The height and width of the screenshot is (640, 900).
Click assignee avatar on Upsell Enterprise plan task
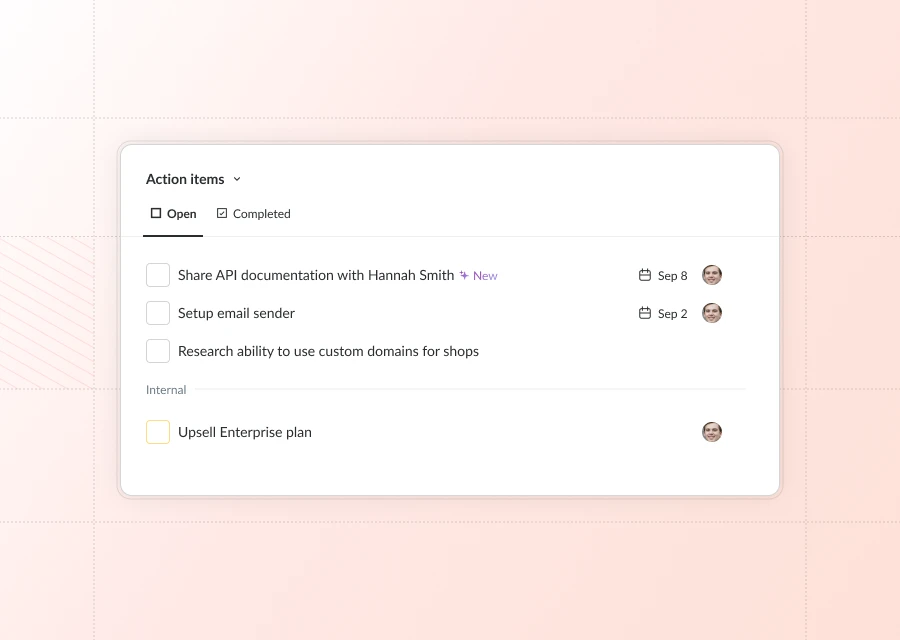point(712,432)
